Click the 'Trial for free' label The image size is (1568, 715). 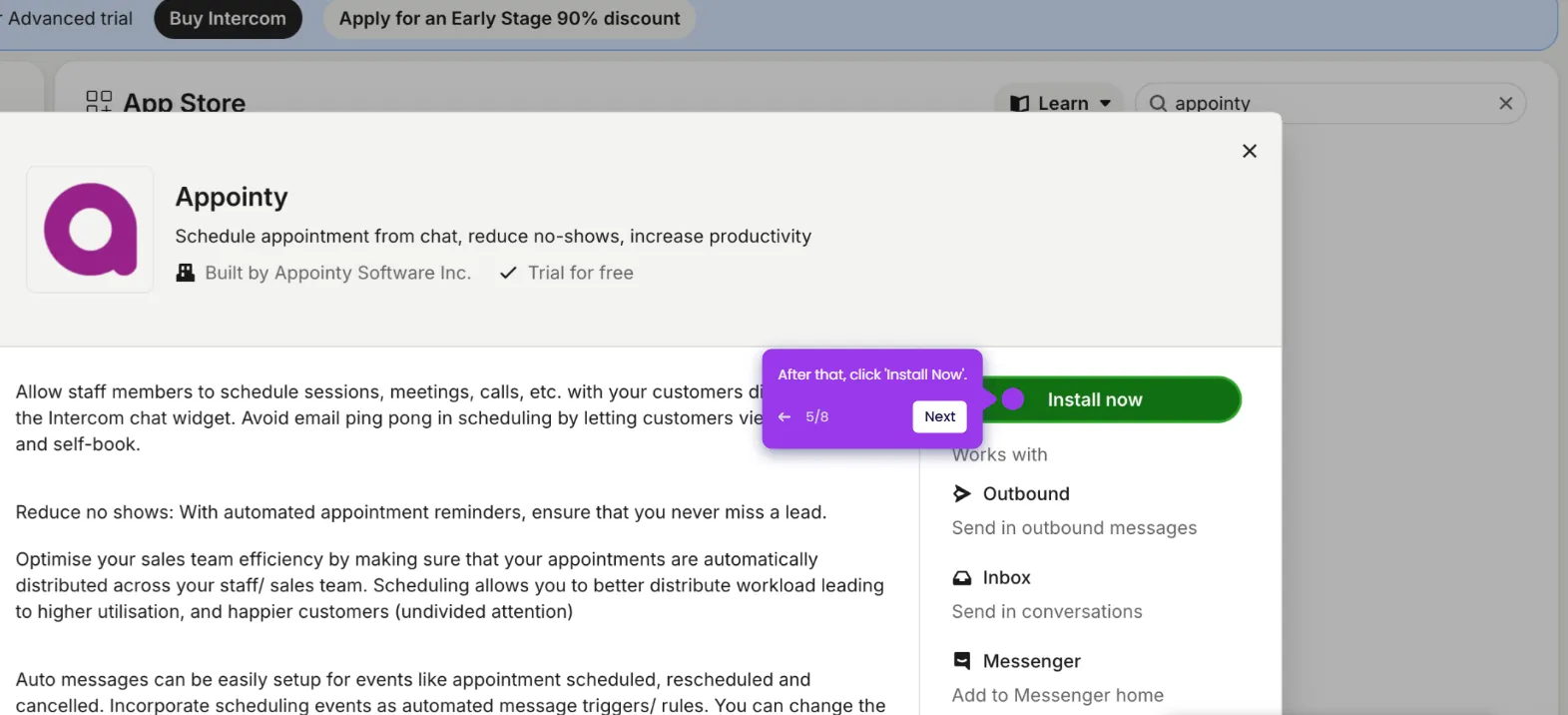(580, 273)
